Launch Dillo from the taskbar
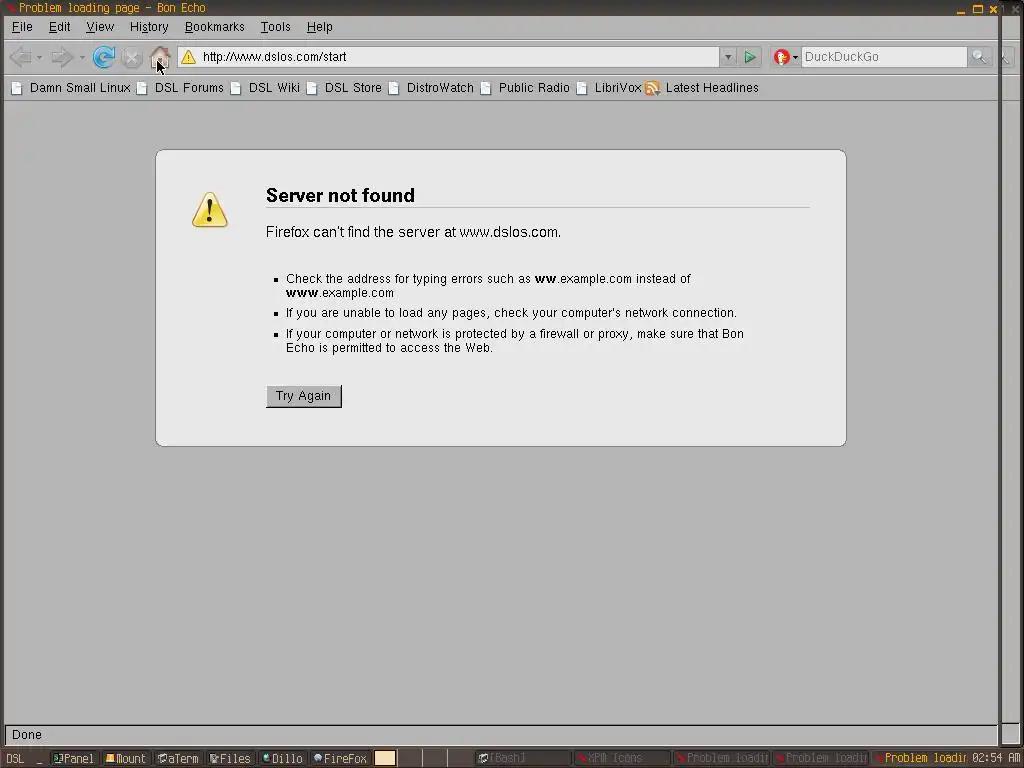The image size is (1024, 768). [282, 758]
